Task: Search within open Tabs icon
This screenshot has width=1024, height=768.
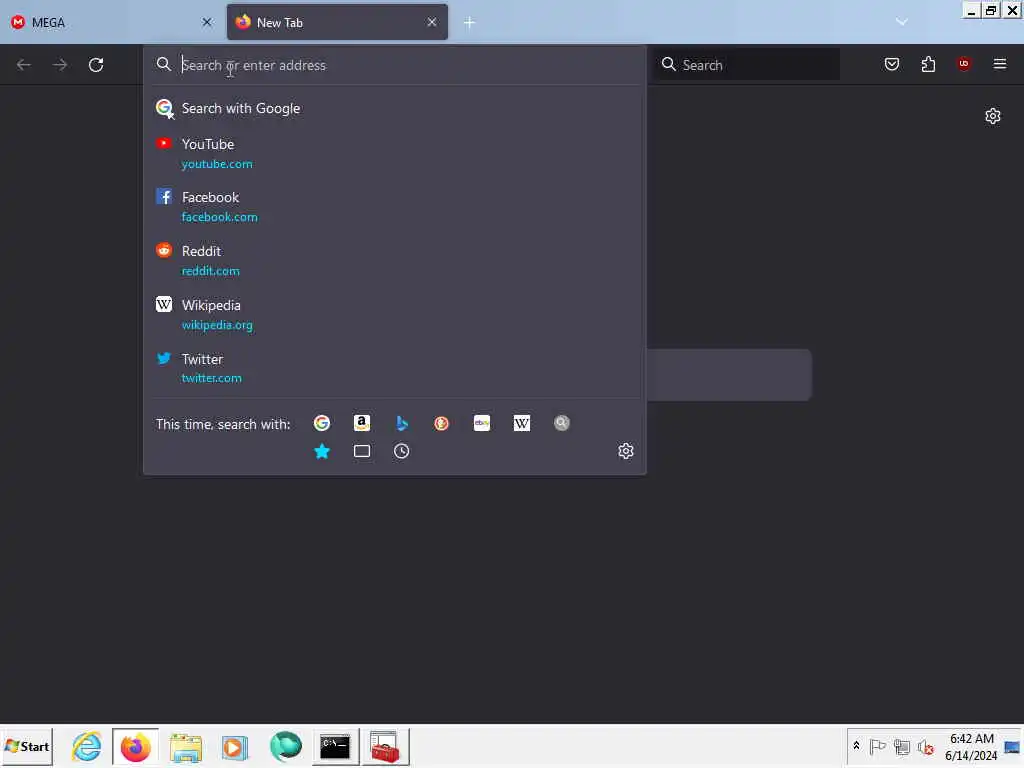Action: tap(362, 451)
